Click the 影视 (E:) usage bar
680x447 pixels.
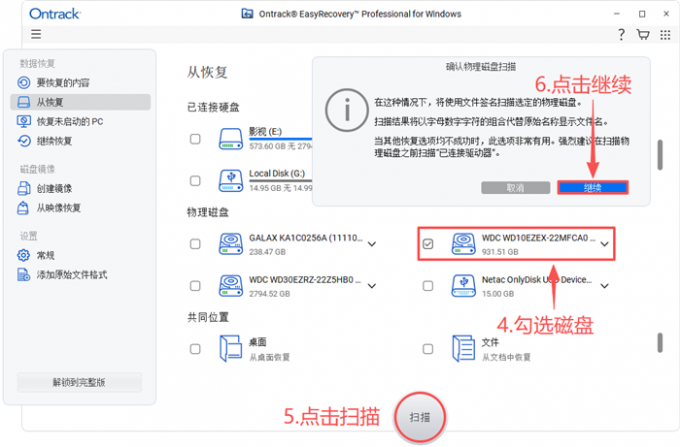point(281,138)
